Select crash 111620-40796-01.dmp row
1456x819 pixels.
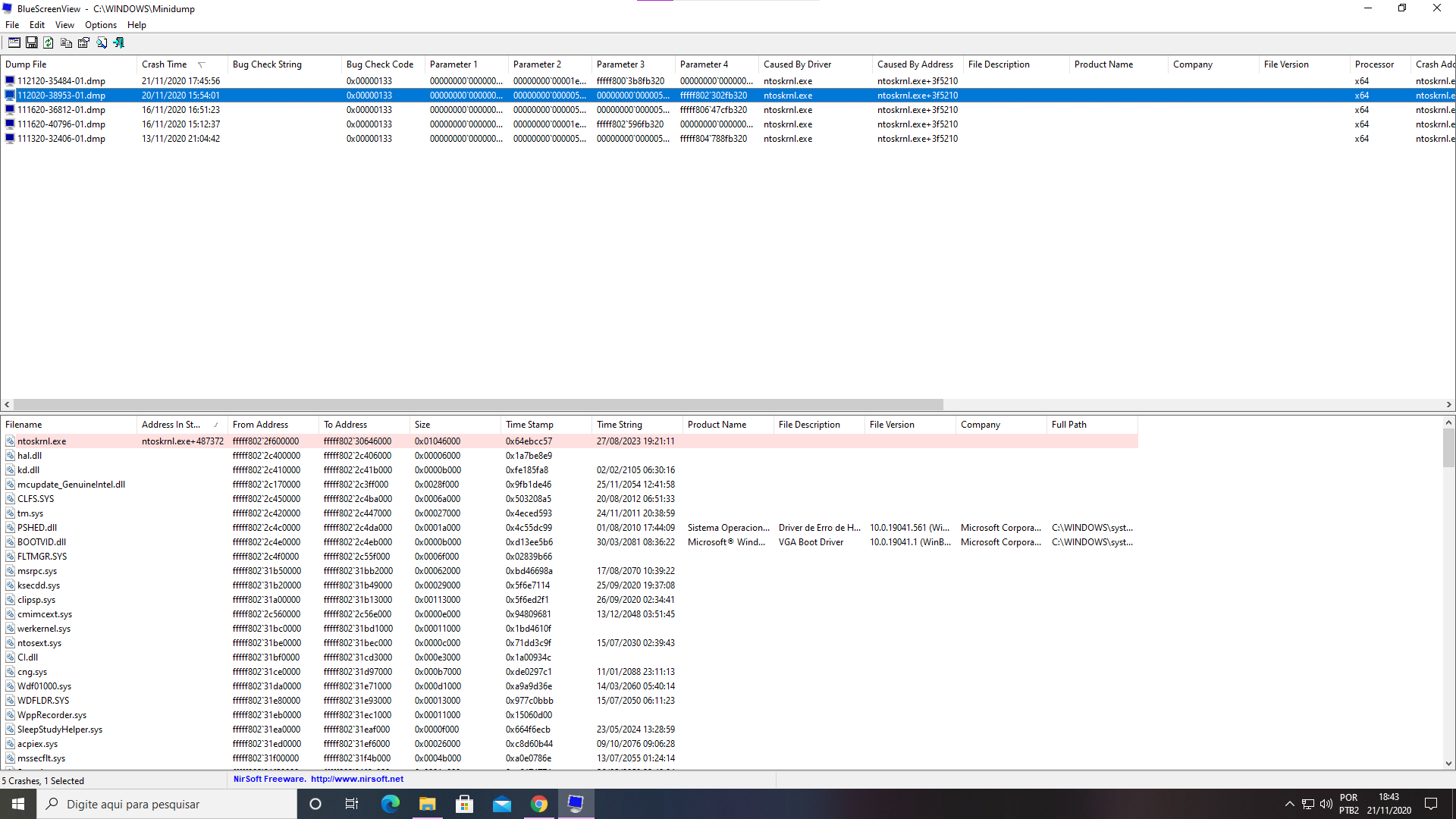tap(728, 124)
